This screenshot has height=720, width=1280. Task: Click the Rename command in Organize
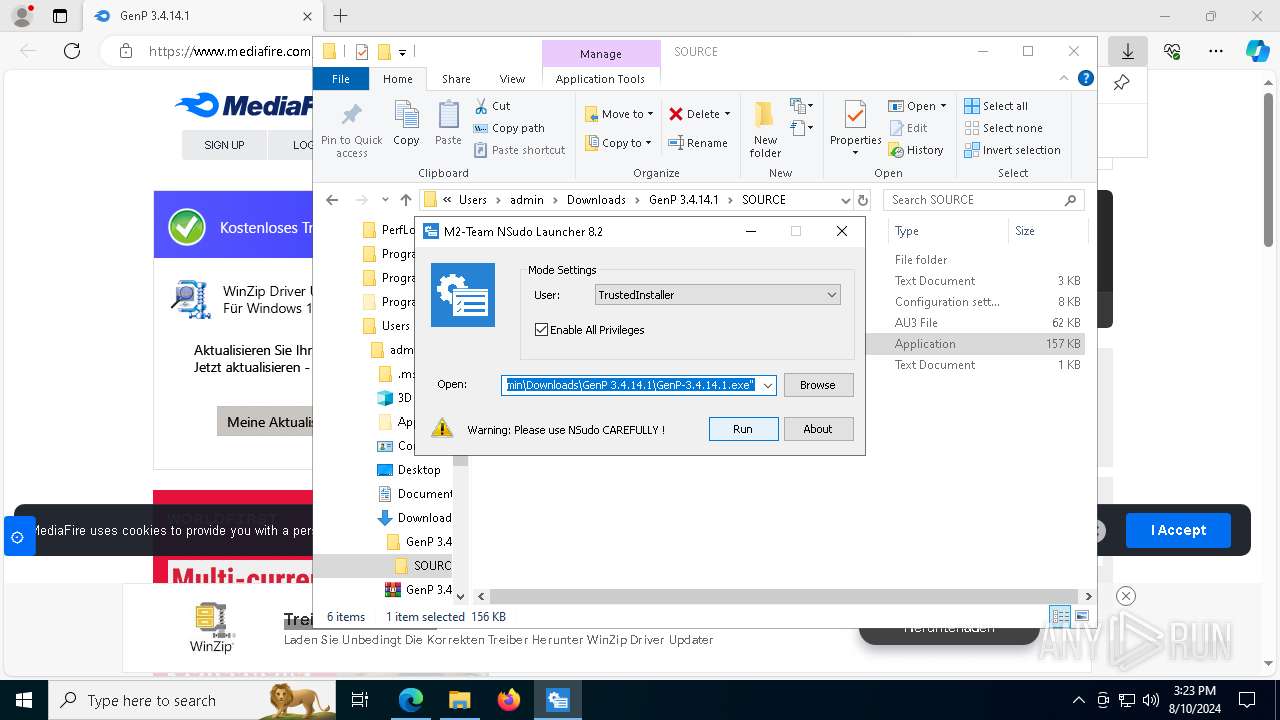pos(698,143)
